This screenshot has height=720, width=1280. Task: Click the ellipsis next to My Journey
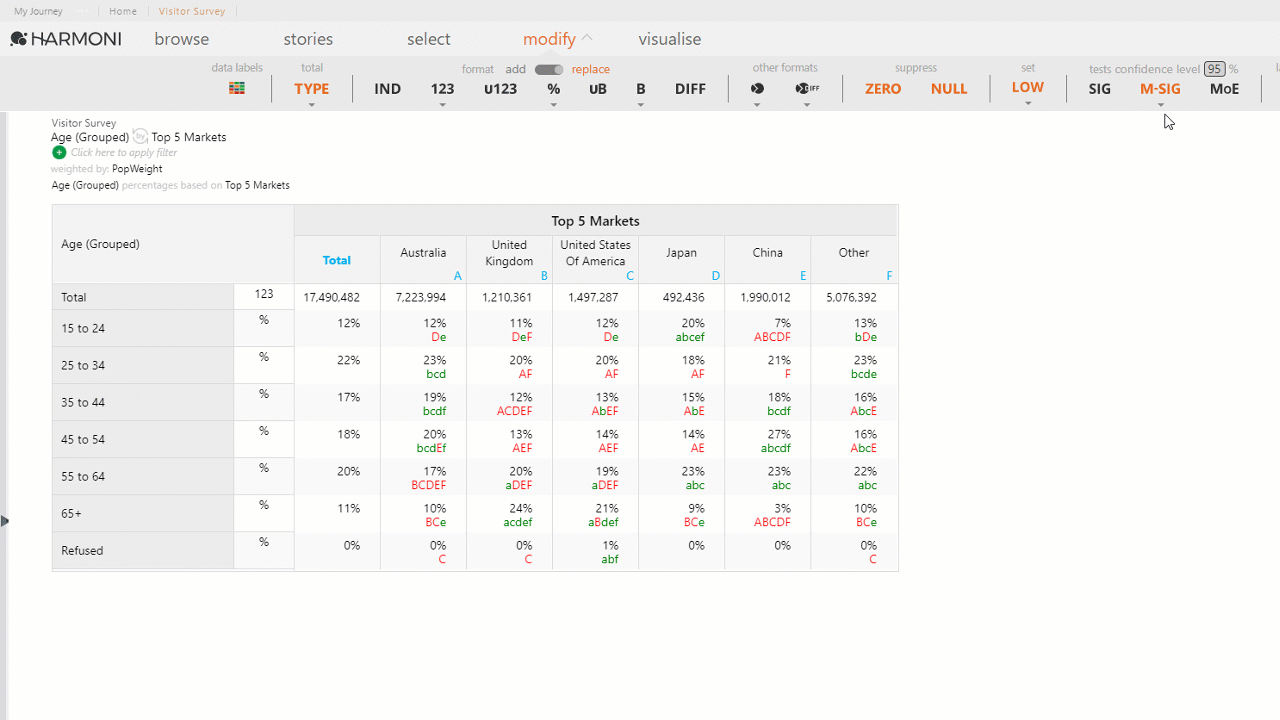point(84,11)
